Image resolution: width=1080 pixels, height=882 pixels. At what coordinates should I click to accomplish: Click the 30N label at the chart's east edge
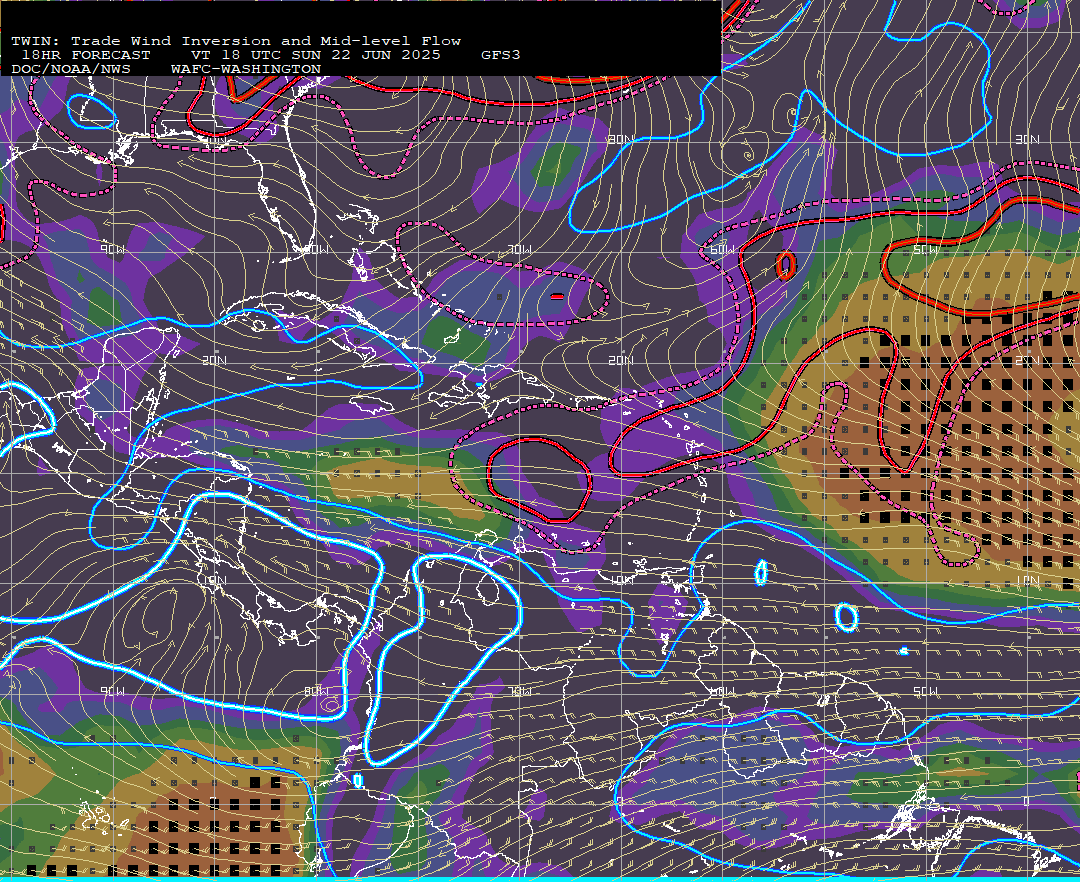pos(1027,140)
